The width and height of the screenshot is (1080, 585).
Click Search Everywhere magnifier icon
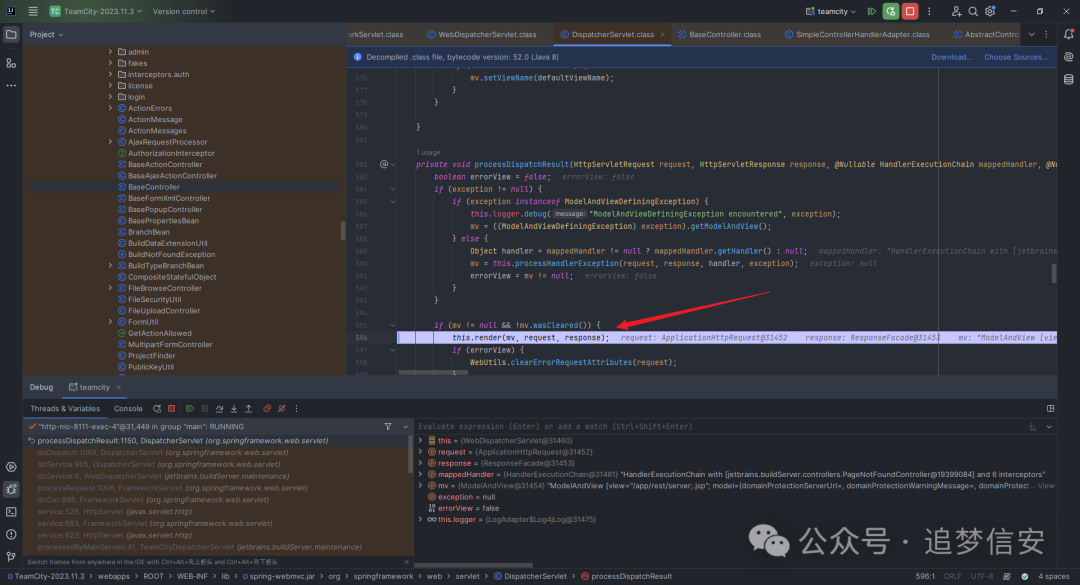pos(973,11)
